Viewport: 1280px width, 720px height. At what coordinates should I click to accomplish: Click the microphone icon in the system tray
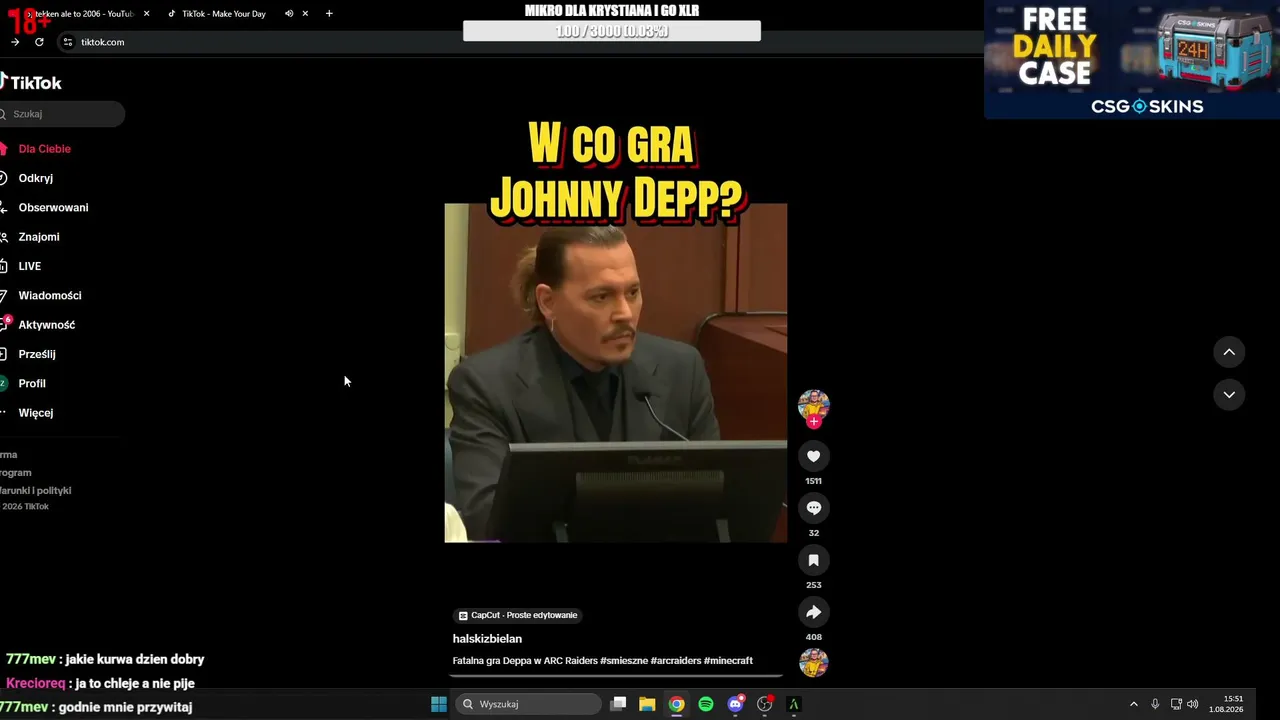coord(1155,704)
